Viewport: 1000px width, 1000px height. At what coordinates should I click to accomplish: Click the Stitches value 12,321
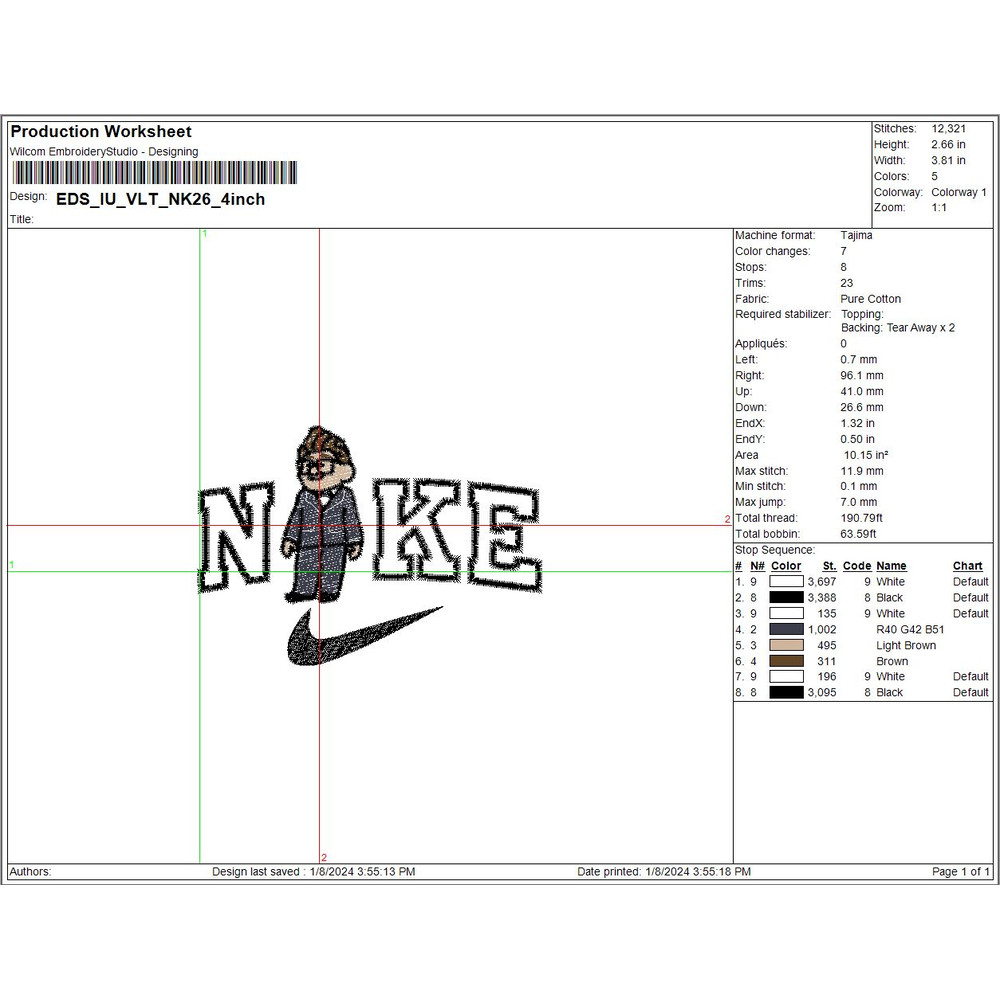point(948,129)
